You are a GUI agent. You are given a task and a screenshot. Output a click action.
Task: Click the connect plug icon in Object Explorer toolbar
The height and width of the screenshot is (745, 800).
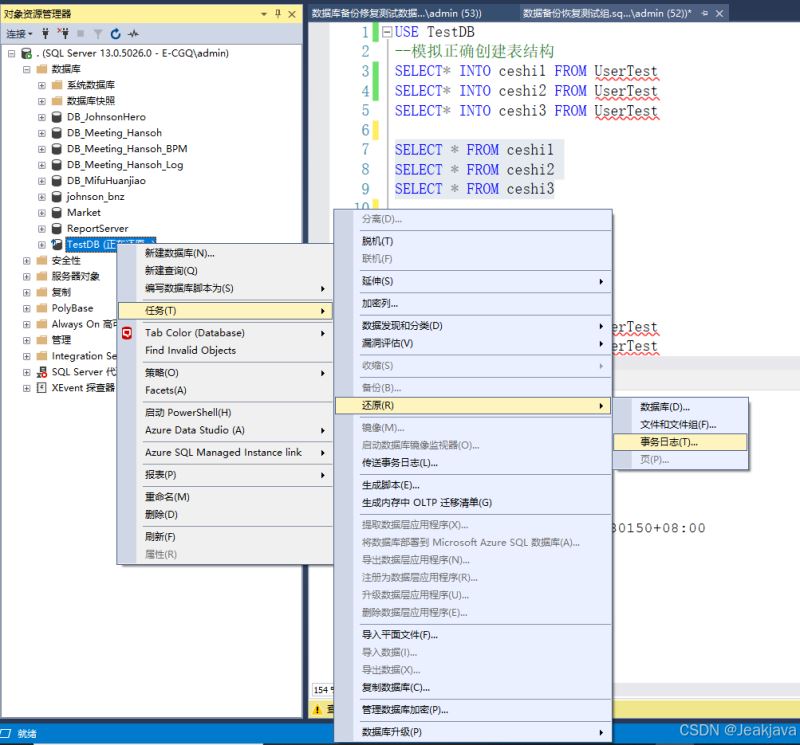pos(45,34)
